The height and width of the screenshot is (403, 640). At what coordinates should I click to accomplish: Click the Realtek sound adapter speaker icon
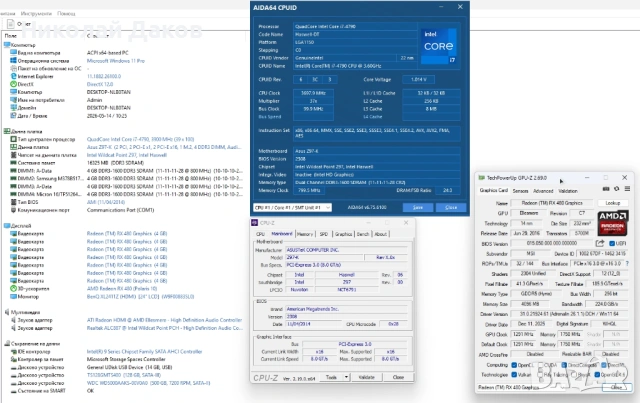[x=13, y=328]
